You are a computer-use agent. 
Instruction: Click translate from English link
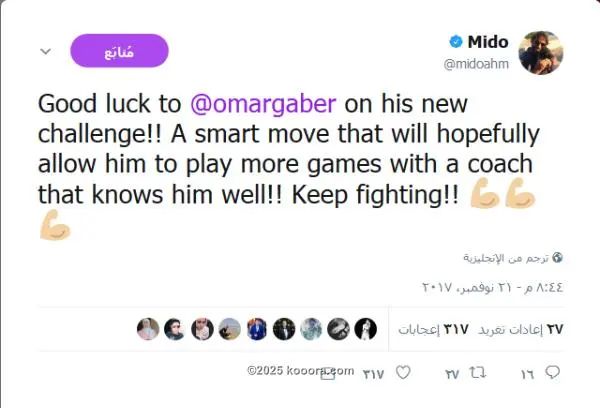(x=506, y=258)
